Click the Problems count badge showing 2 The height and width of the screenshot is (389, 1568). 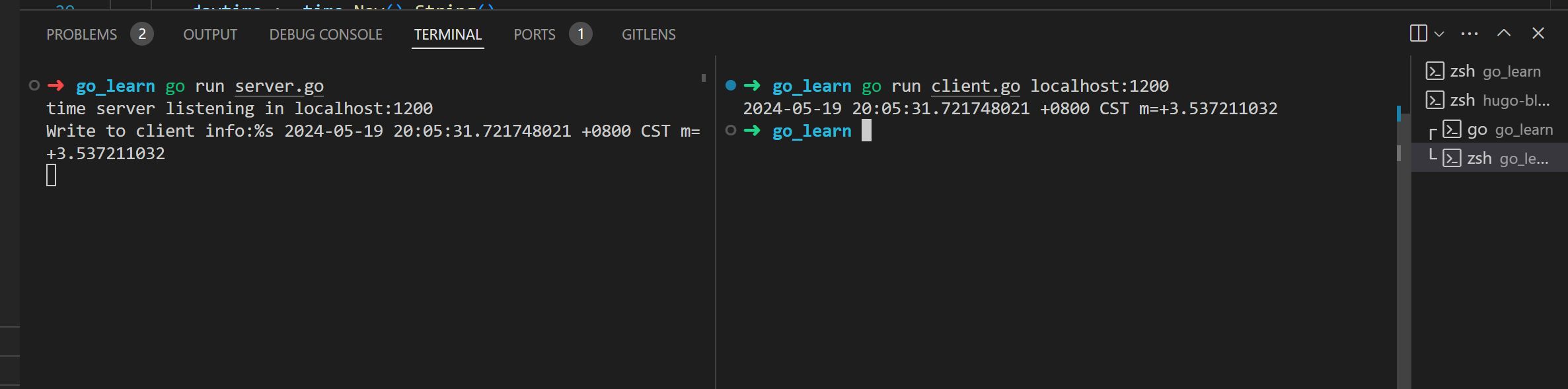(x=141, y=34)
